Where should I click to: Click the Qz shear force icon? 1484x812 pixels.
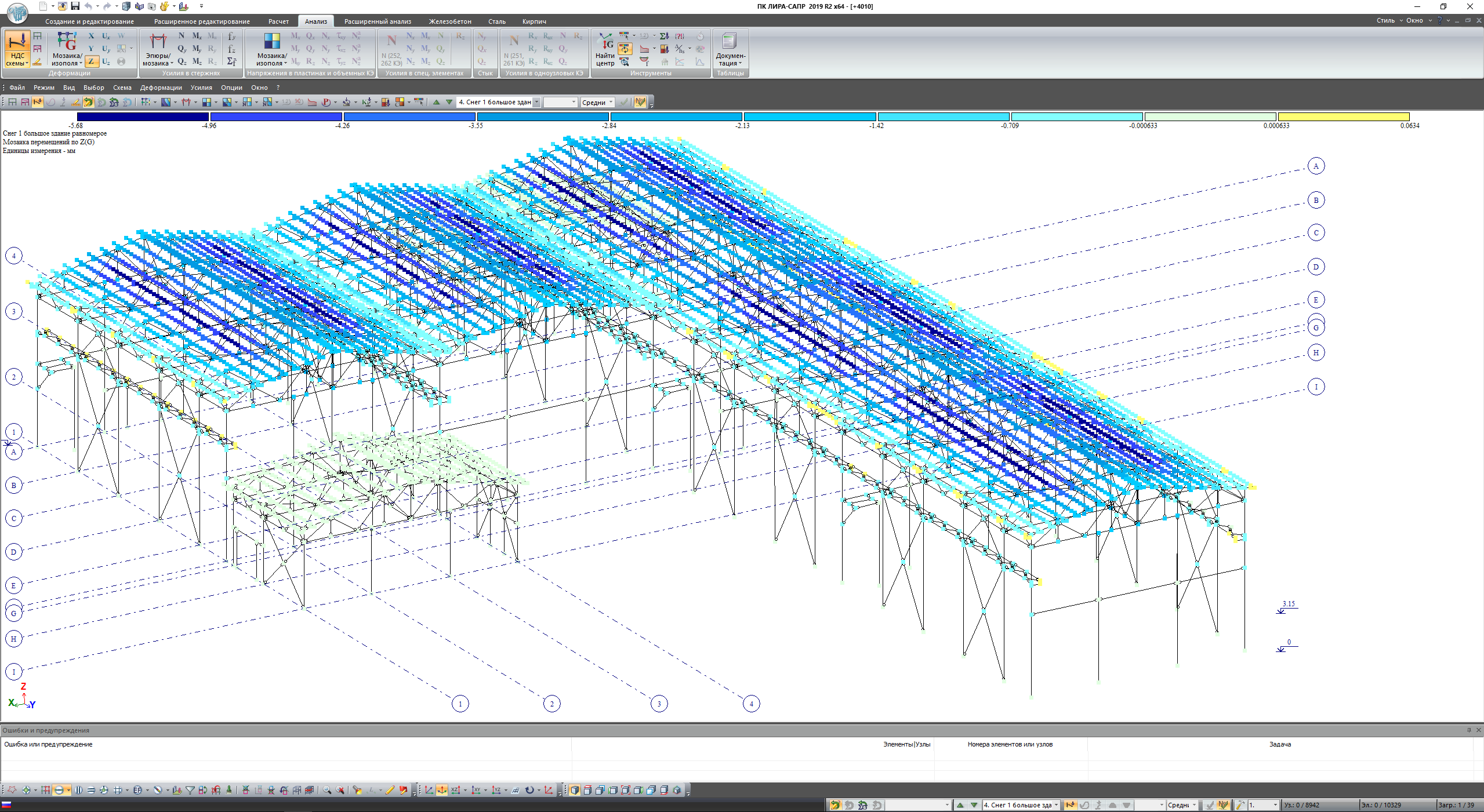[182, 61]
